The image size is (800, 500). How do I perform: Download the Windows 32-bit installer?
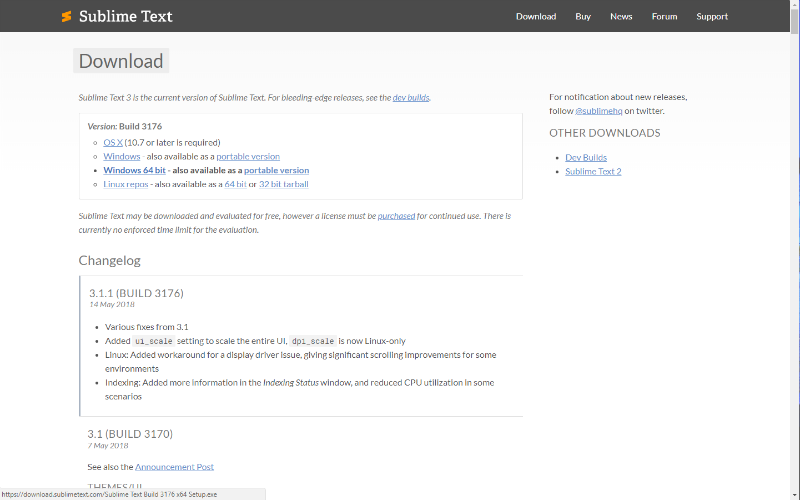[x=121, y=156]
